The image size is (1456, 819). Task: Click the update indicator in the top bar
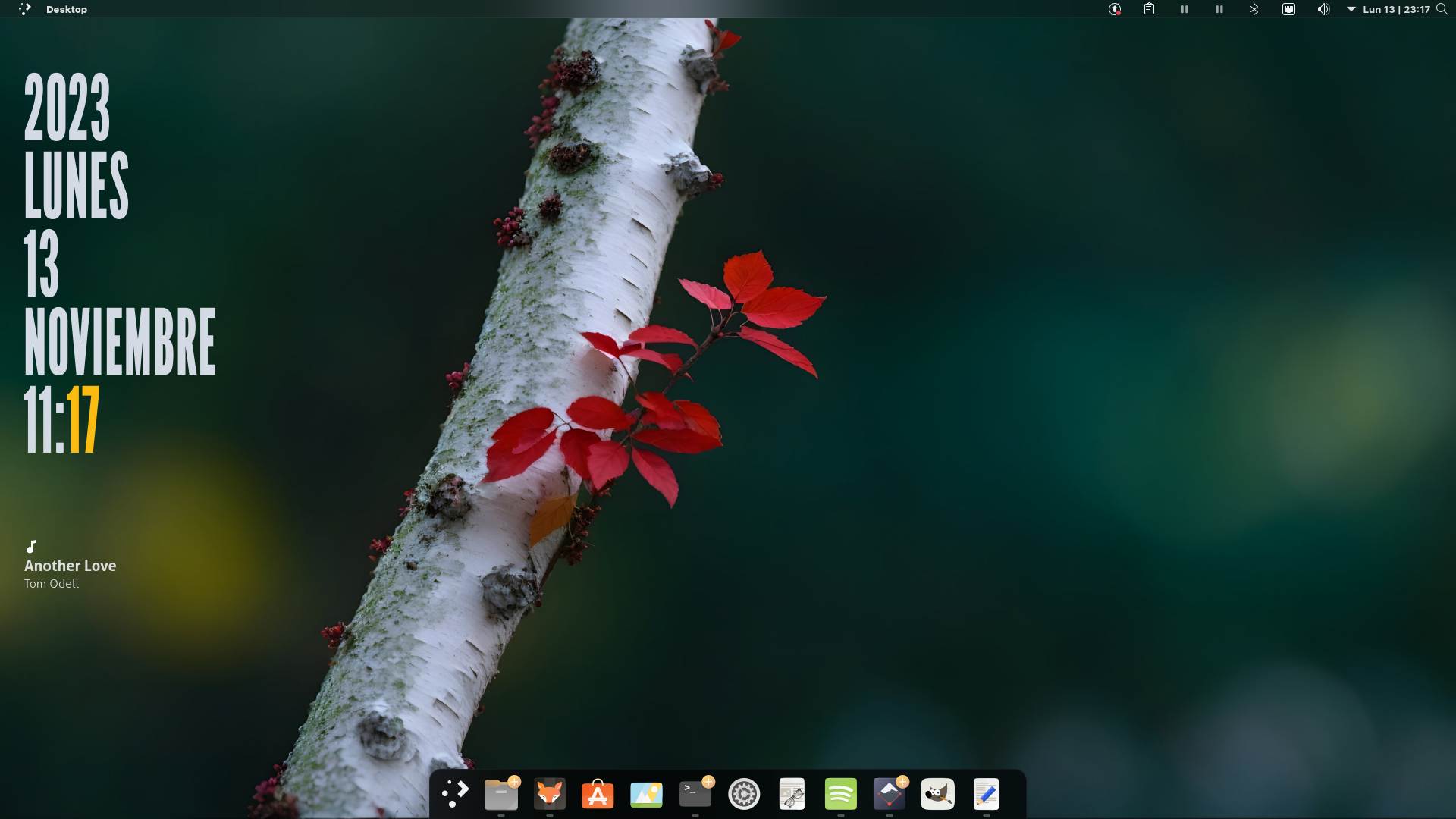[x=1115, y=9]
